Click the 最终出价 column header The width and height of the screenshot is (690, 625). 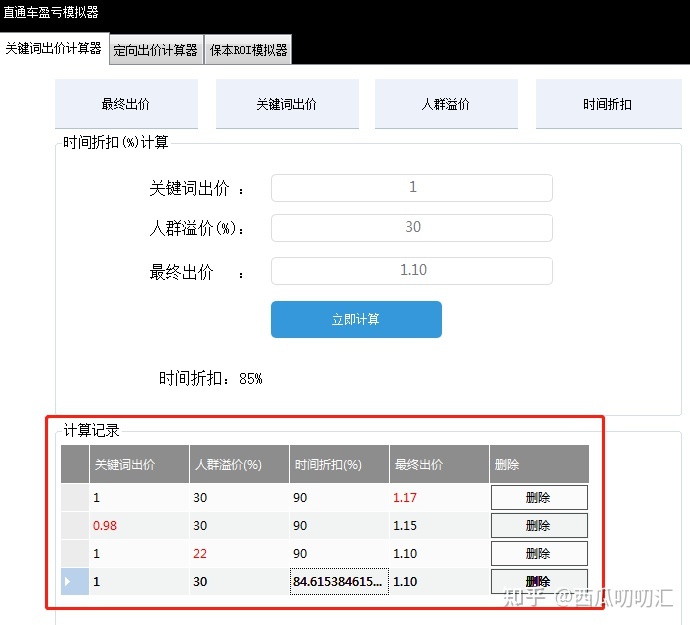pos(439,464)
